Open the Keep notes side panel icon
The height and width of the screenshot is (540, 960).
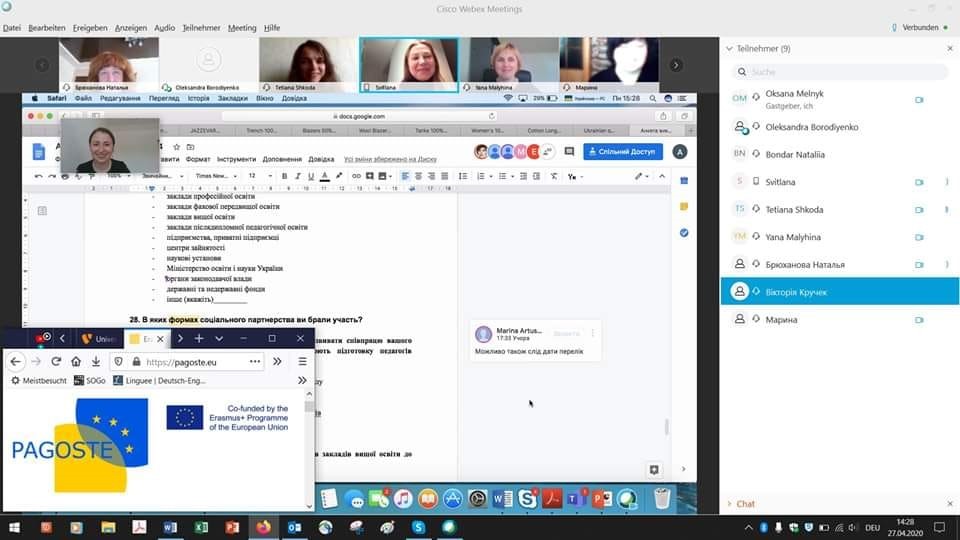pyautogui.click(x=684, y=207)
